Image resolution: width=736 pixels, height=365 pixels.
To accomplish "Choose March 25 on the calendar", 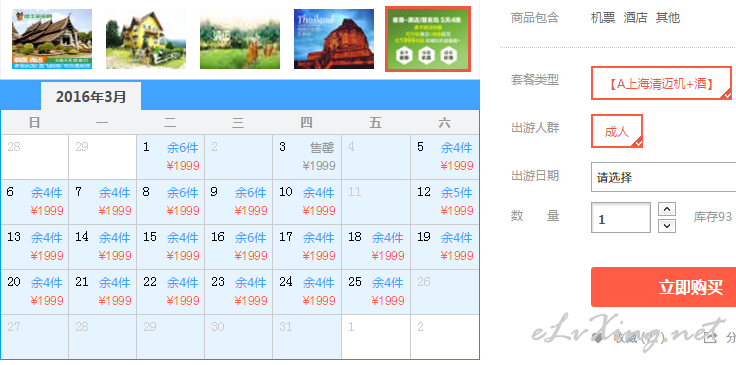I will pos(376,292).
